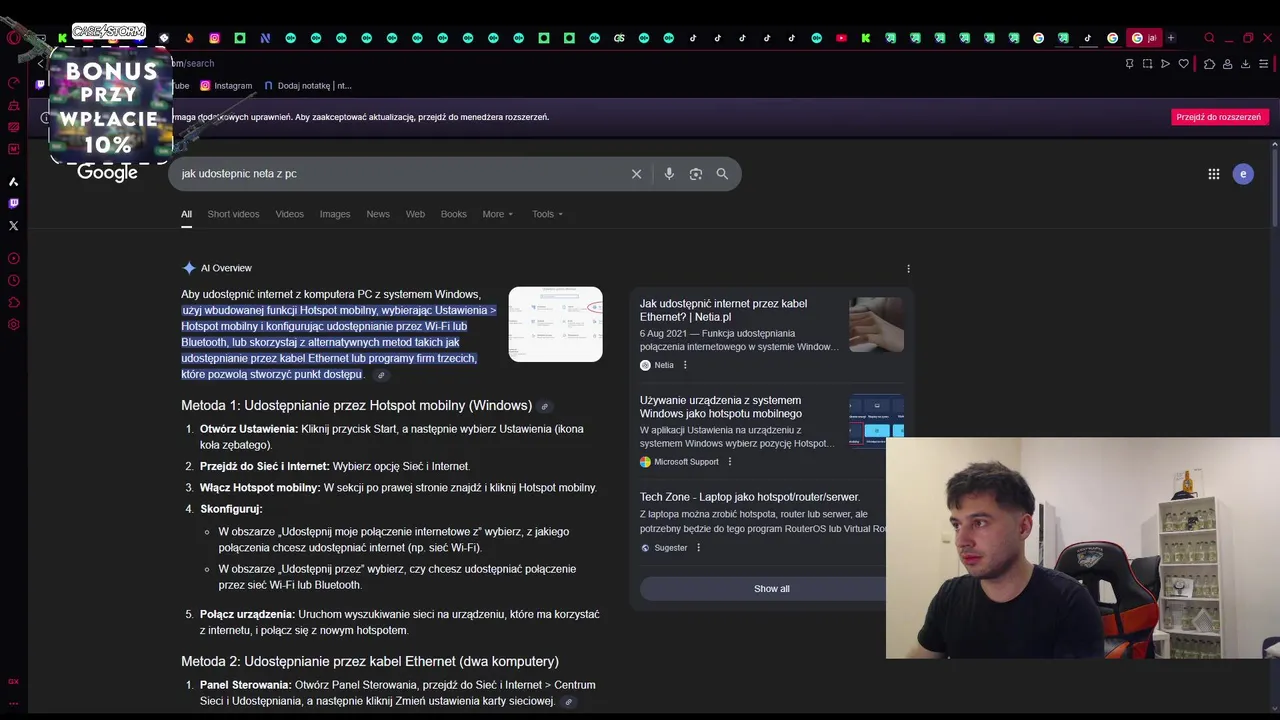Open downloads toolbar icon

pos(1245,63)
